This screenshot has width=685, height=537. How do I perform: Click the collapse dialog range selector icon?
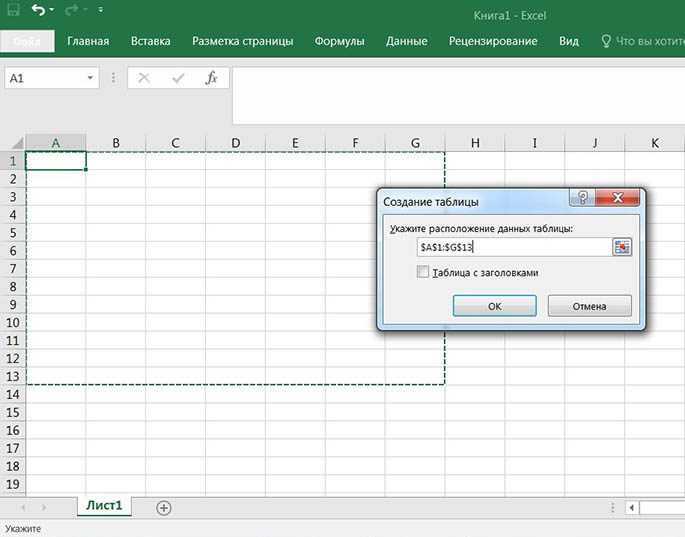622,247
